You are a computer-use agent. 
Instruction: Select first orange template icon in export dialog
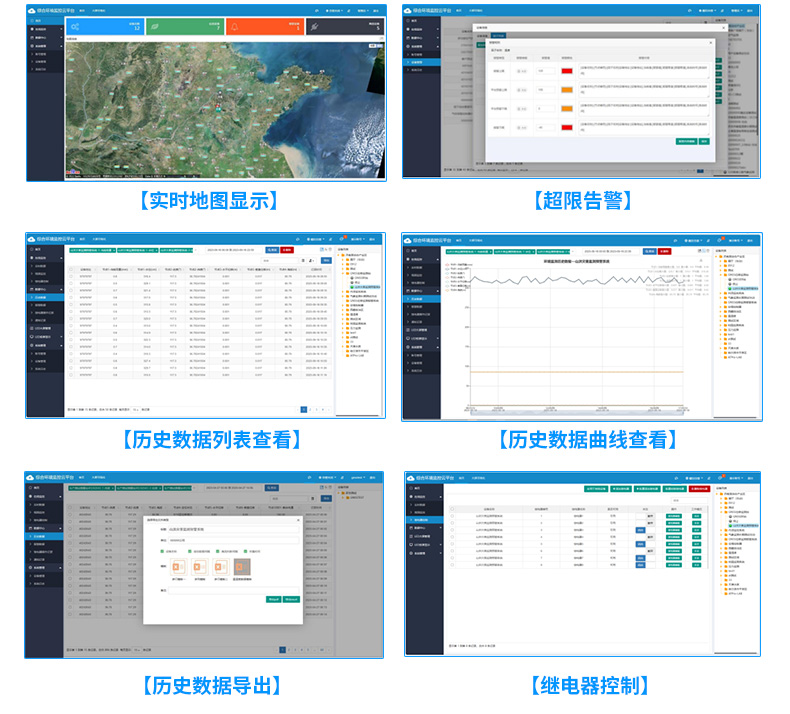(178, 567)
